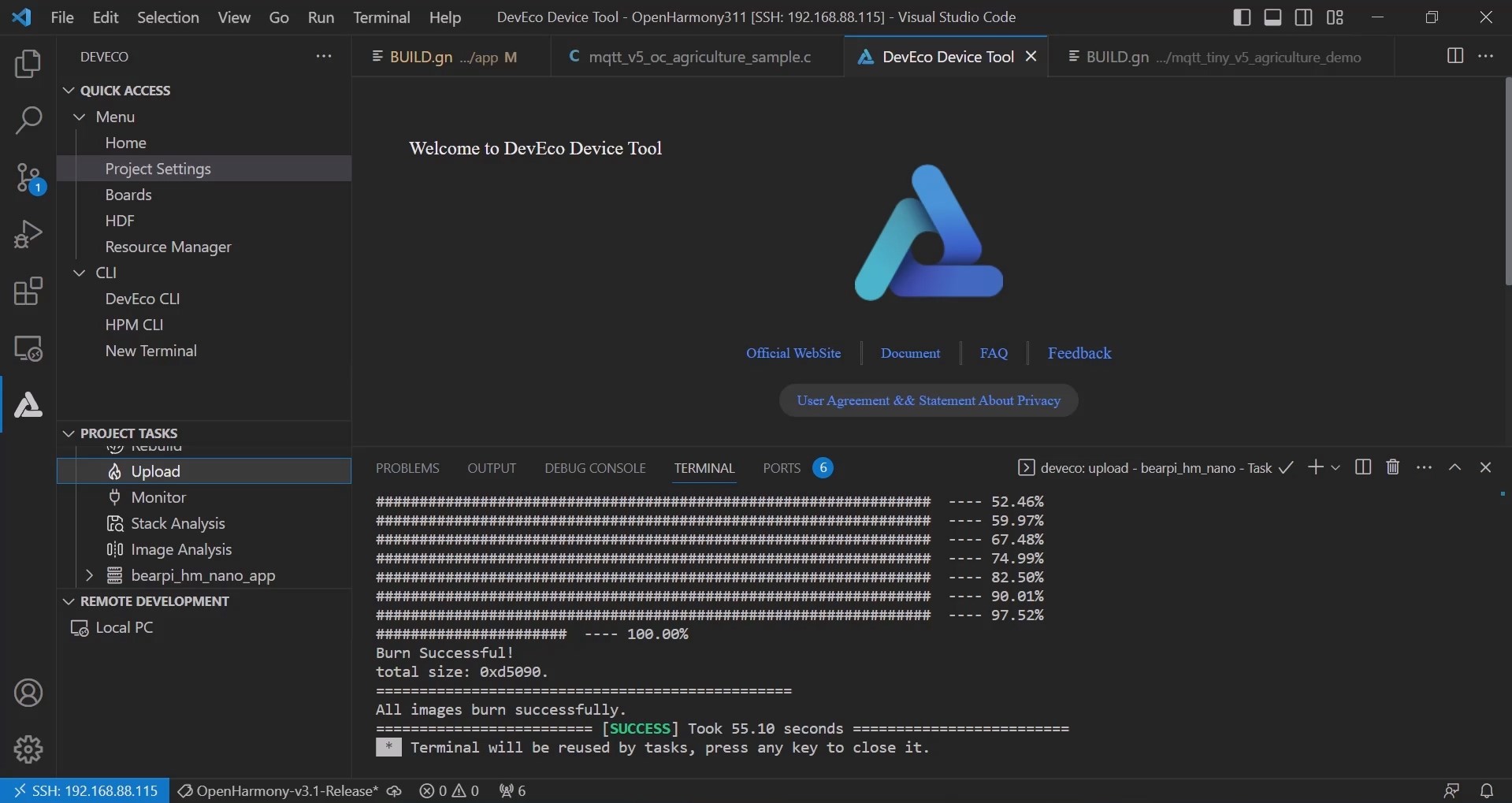Run the Image Analysis task
1512x803 pixels.
coord(204,549)
